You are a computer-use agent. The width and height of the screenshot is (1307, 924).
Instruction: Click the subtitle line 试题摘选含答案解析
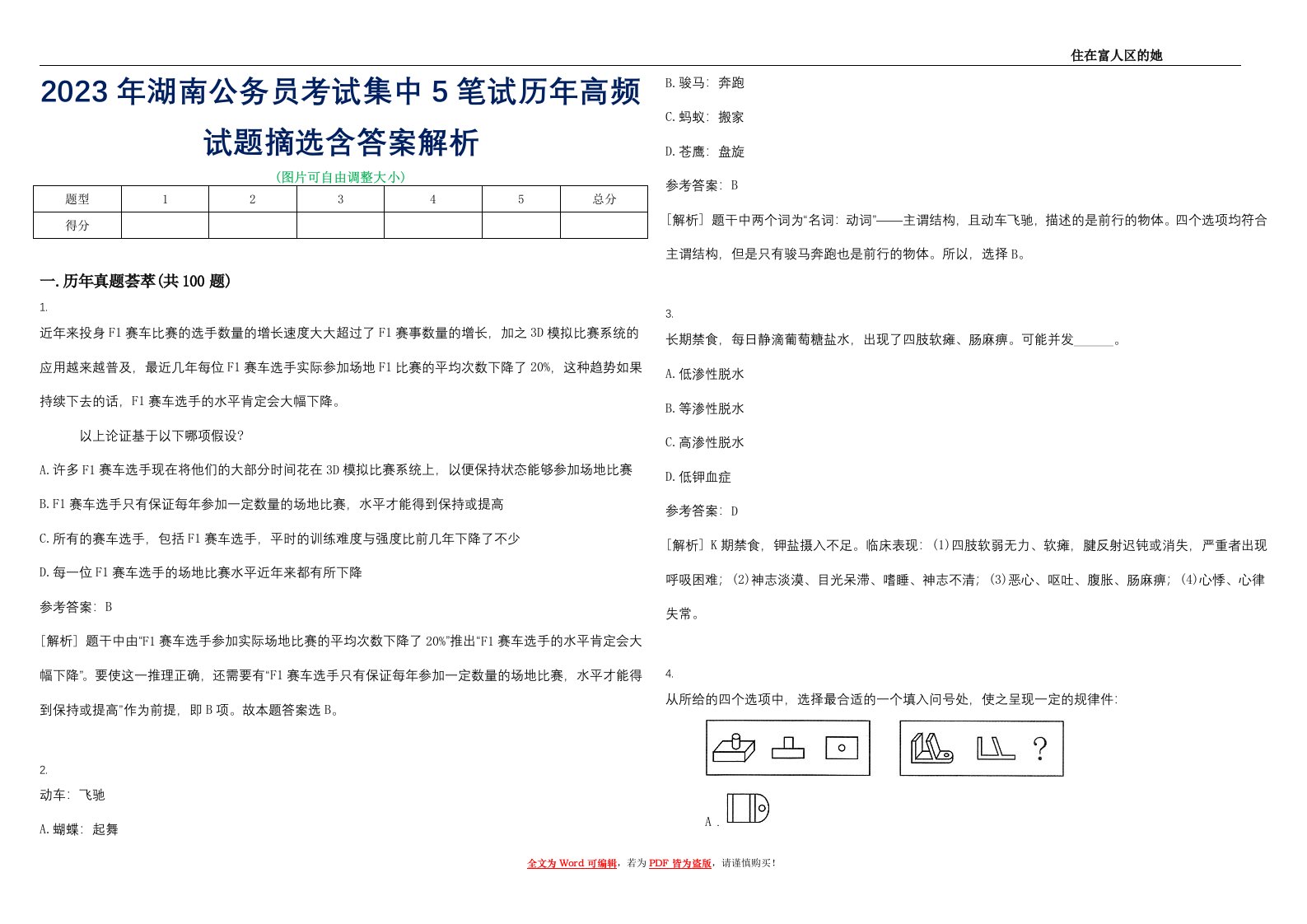[341, 142]
